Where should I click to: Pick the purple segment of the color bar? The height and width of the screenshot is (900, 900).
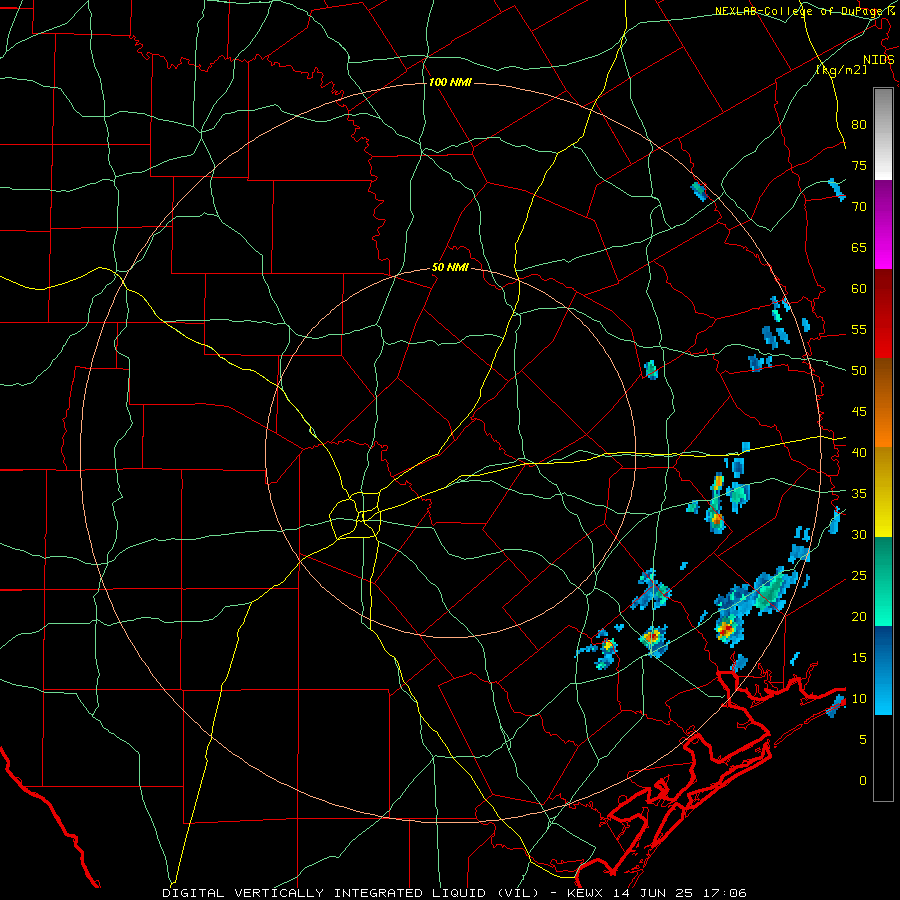883,224
